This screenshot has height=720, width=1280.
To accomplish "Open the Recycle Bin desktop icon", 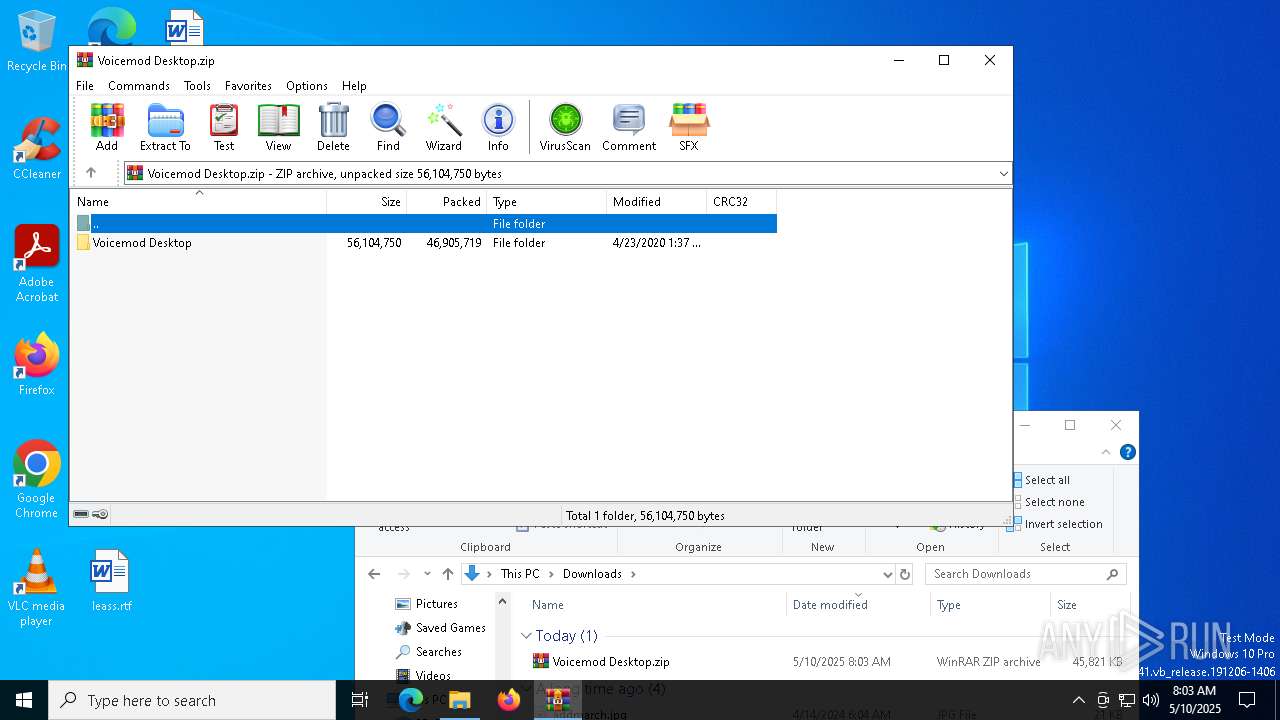I will (37, 42).
